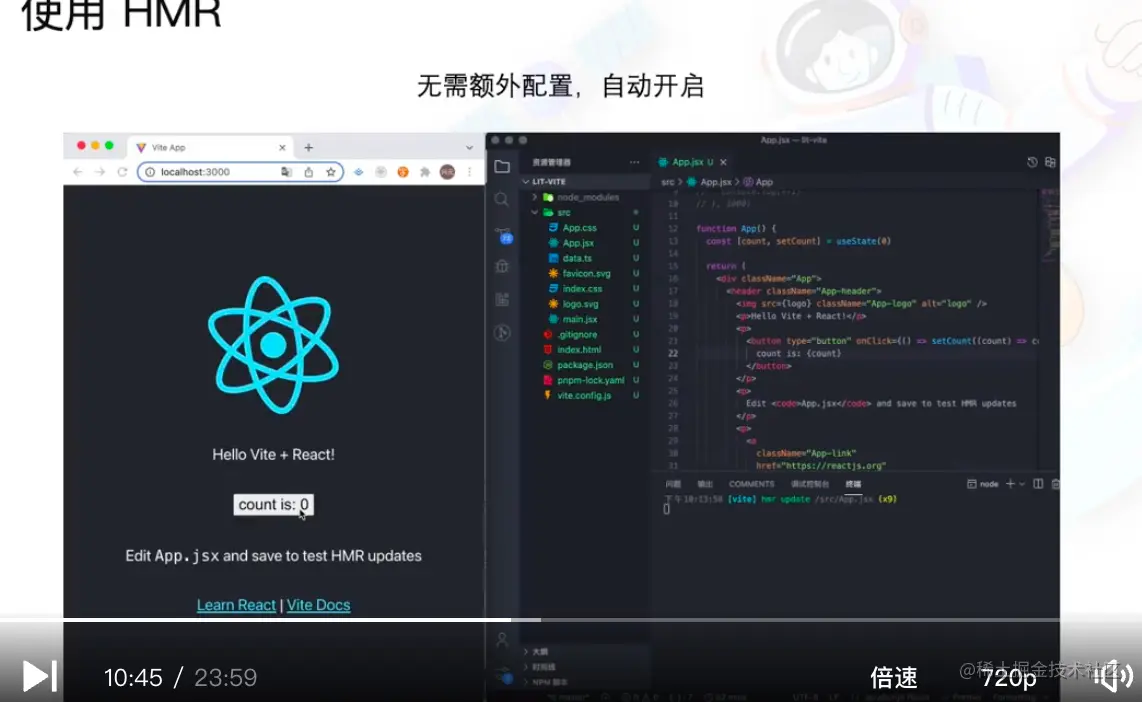Click the count is: 0 button

(x=273, y=505)
